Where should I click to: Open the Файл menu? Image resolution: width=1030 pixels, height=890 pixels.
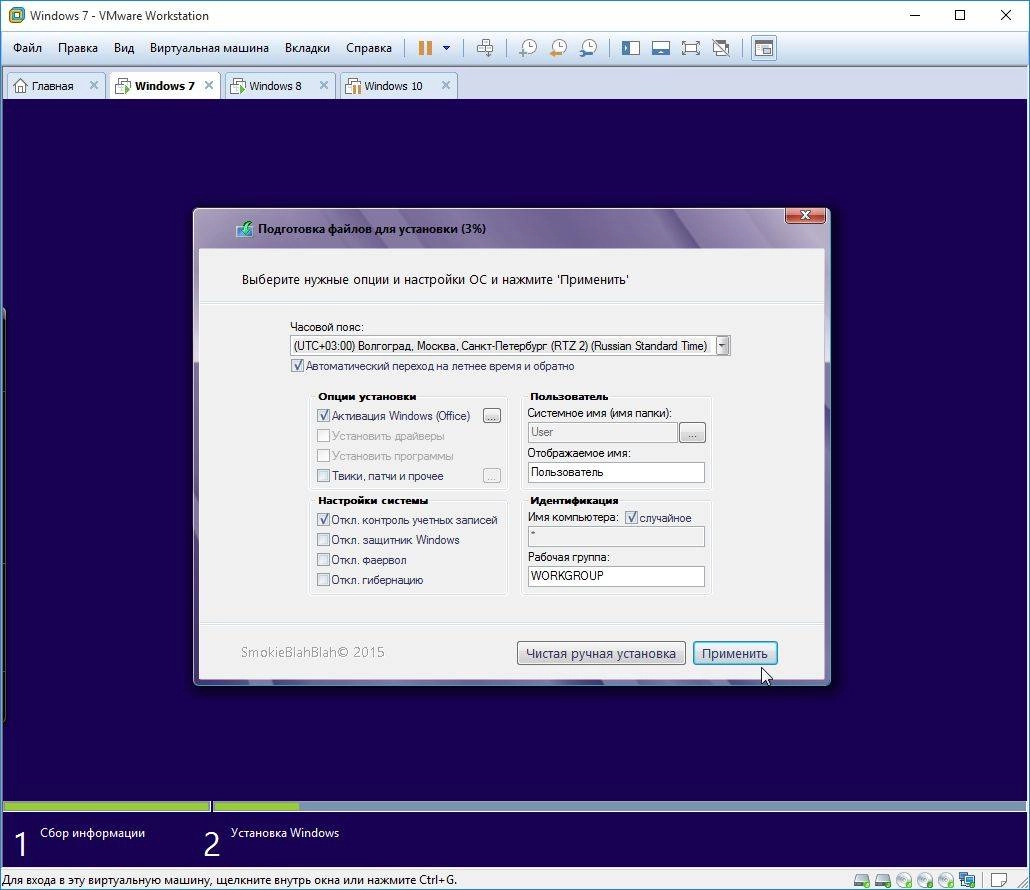[x=27, y=48]
